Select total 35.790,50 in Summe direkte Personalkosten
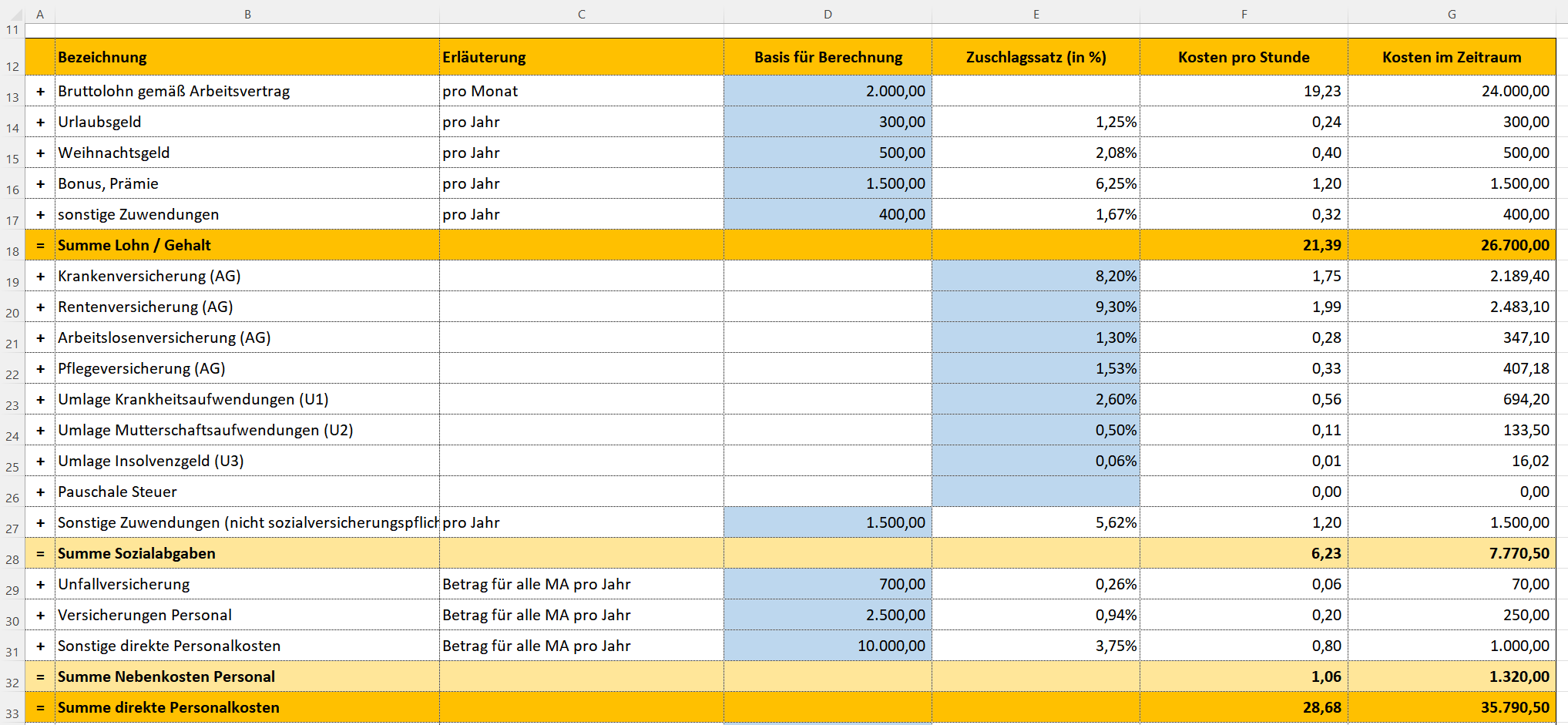This screenshot has height=725, width=1568. click(1452, 707)
